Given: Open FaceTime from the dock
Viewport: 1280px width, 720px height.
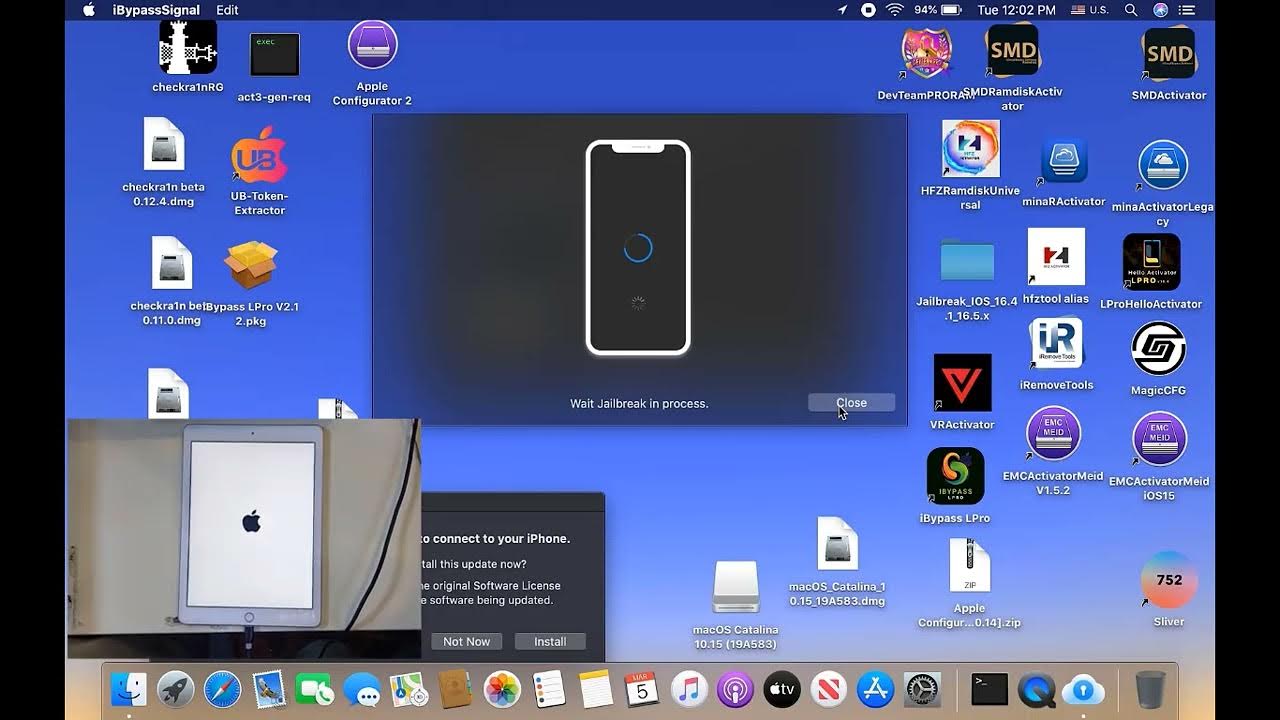Looking at the screenshot, I should click(x=315, y=690).
